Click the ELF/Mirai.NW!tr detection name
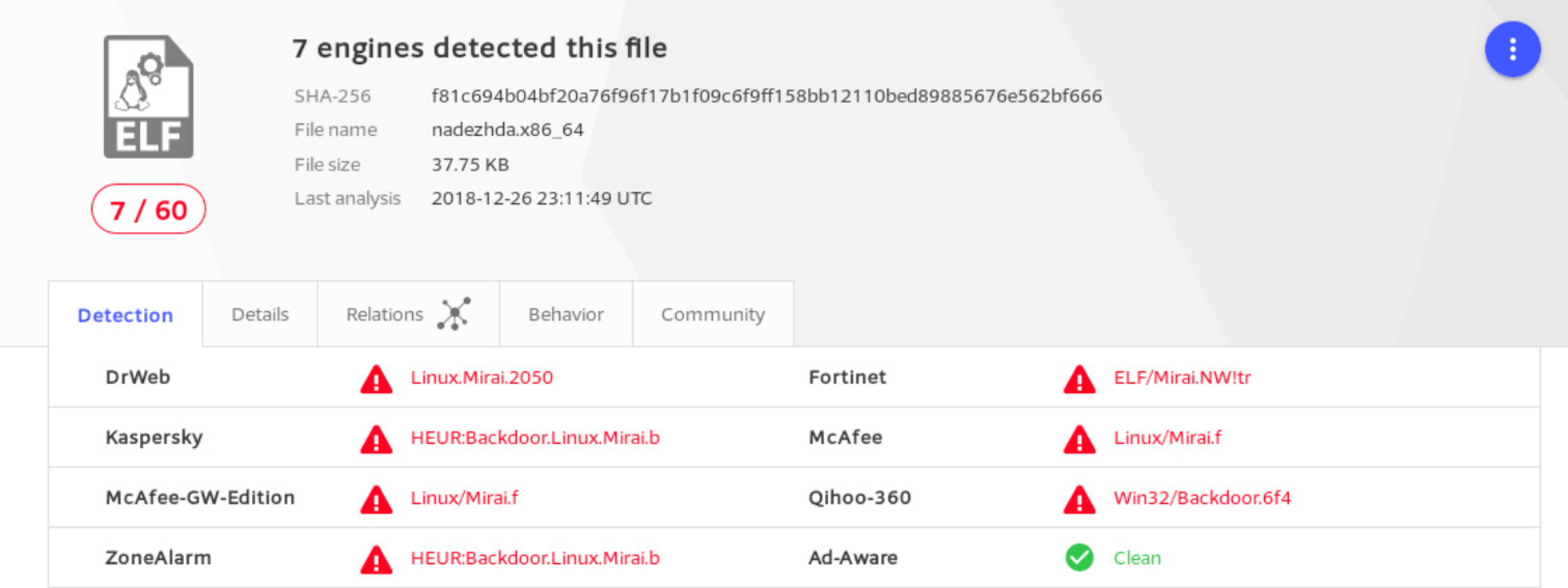Screen dimensions: 1568x588 (1182, 377)
